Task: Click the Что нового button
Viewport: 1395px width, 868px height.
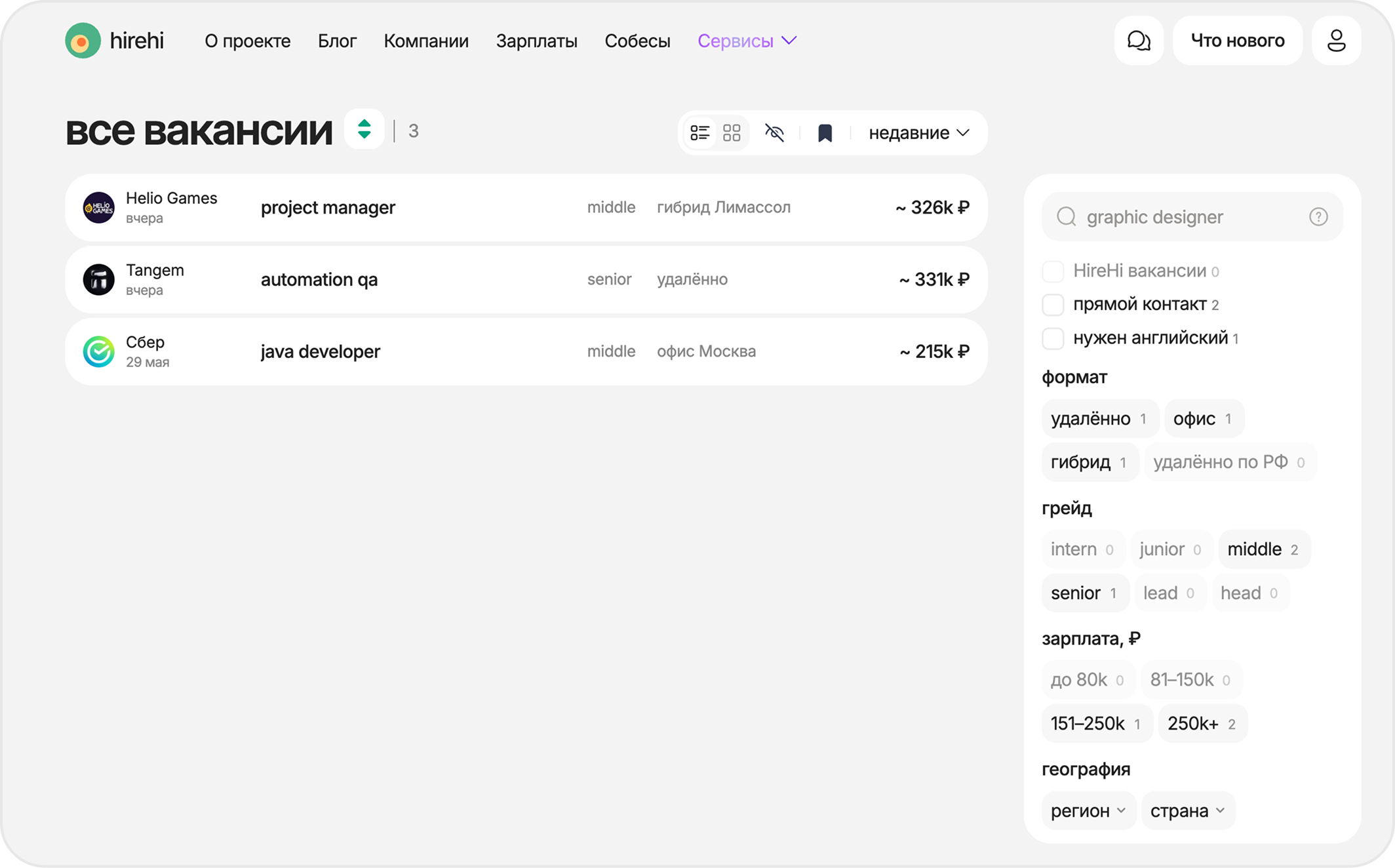Action: click(1237, 41)
